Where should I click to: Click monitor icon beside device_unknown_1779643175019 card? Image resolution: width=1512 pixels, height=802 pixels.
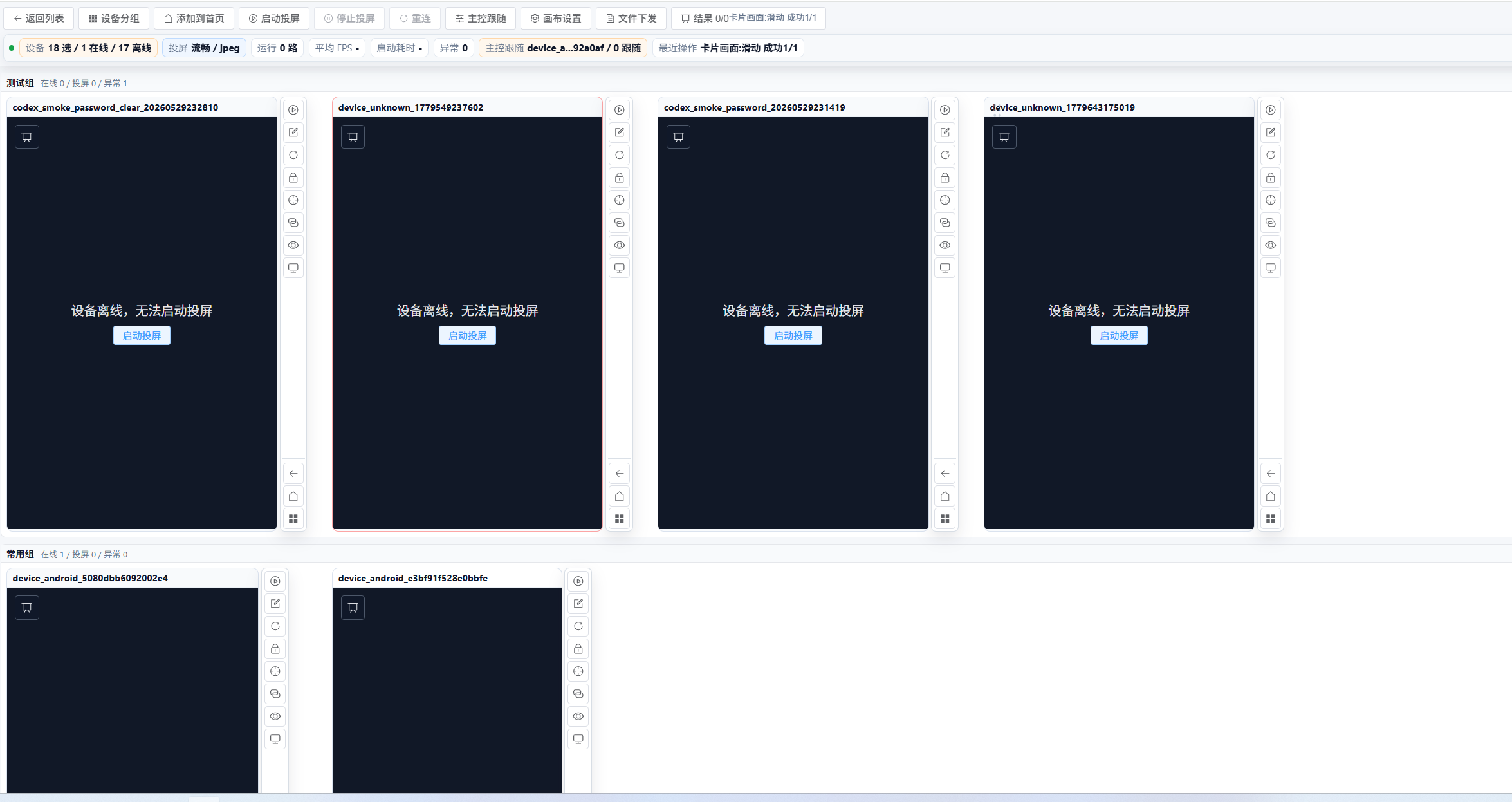[1271, 268]
